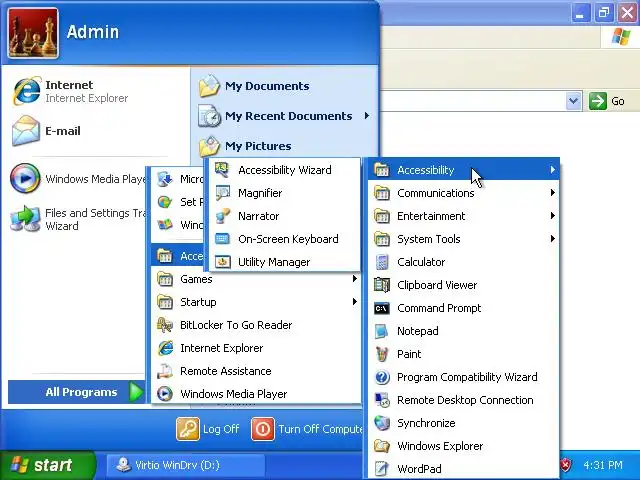Expand the Entertainment submenu arrow
The height and width of the screenshot is (480, 640).
pyautogui.click(x=552, y=216)
